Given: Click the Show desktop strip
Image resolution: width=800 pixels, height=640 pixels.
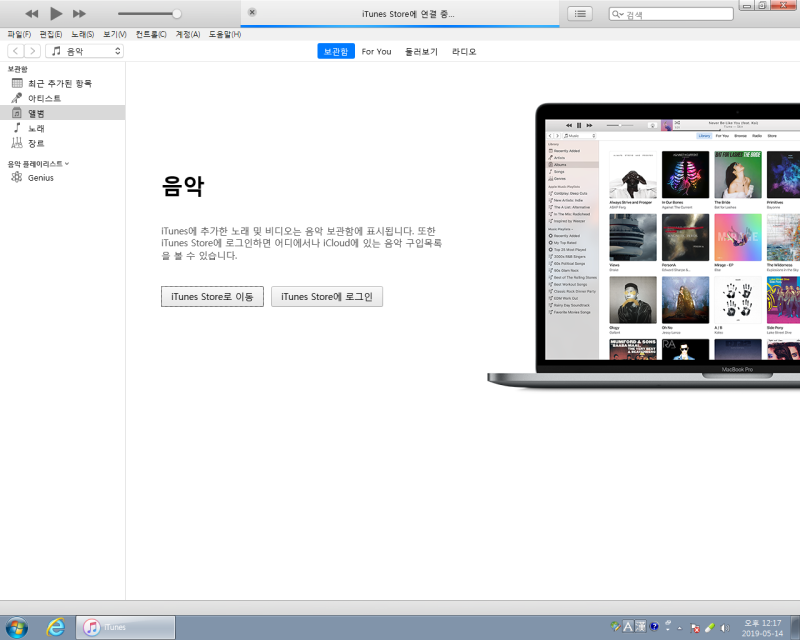Looking at the screenshot, I should (795, 627).
